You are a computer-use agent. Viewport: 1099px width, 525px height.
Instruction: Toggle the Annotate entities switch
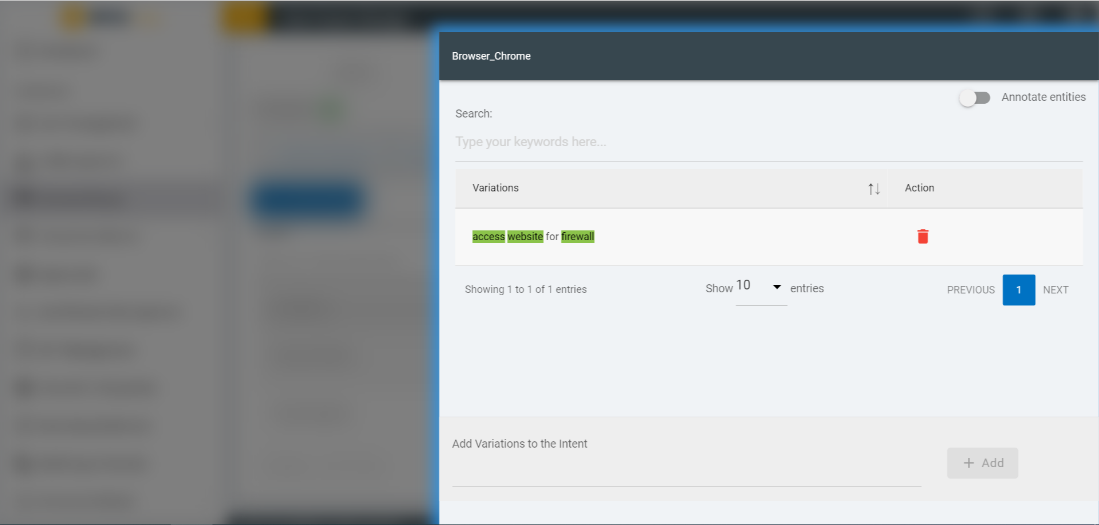tap(975, 98)
